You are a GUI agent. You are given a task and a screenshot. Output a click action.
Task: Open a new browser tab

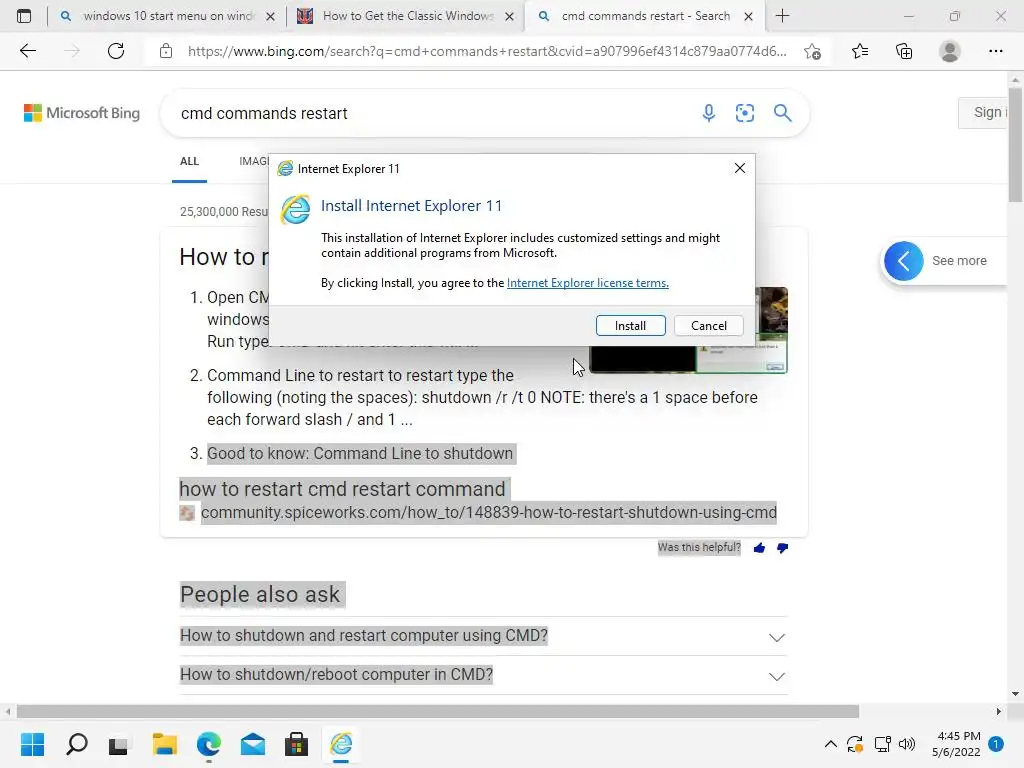pyautogui.click(x=782, y=16)
